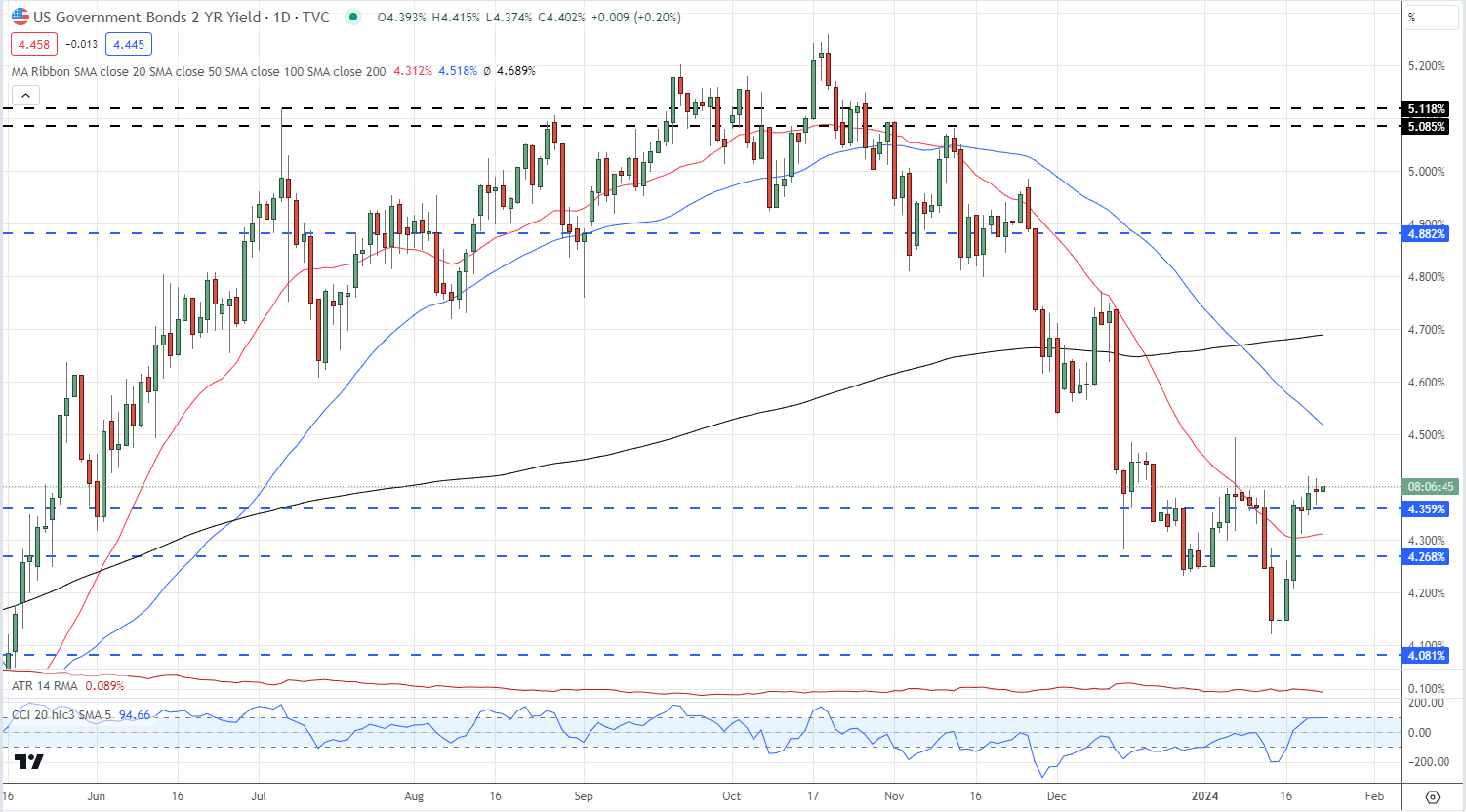The image size is (1466, 812).
Task: Click the red 4.312% MA value
Action: click(413, 71)
